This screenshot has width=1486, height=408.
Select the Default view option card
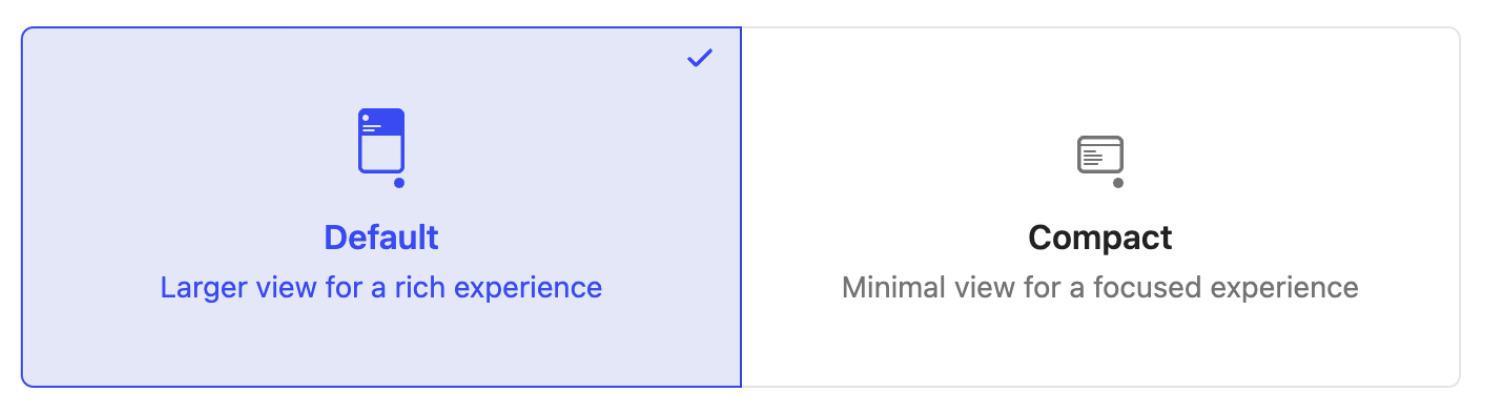(x=381, y=207)
